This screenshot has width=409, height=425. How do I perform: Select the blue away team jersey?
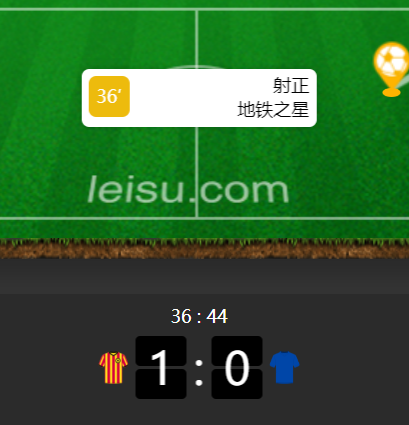pyautogui.click(x=284, y=367)
